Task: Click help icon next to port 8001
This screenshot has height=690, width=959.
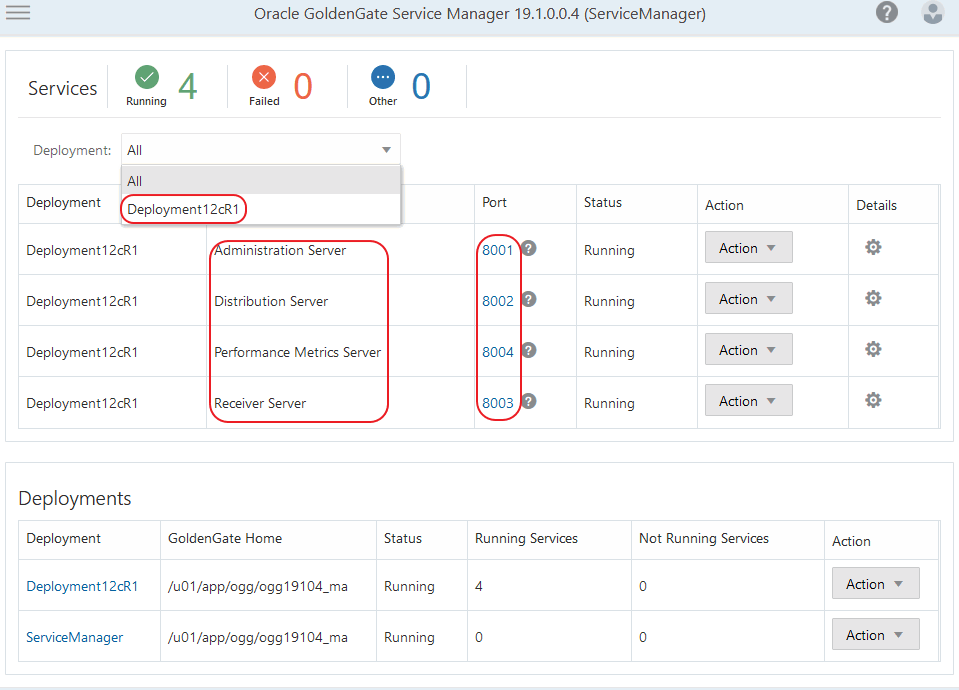Action: 529,248
